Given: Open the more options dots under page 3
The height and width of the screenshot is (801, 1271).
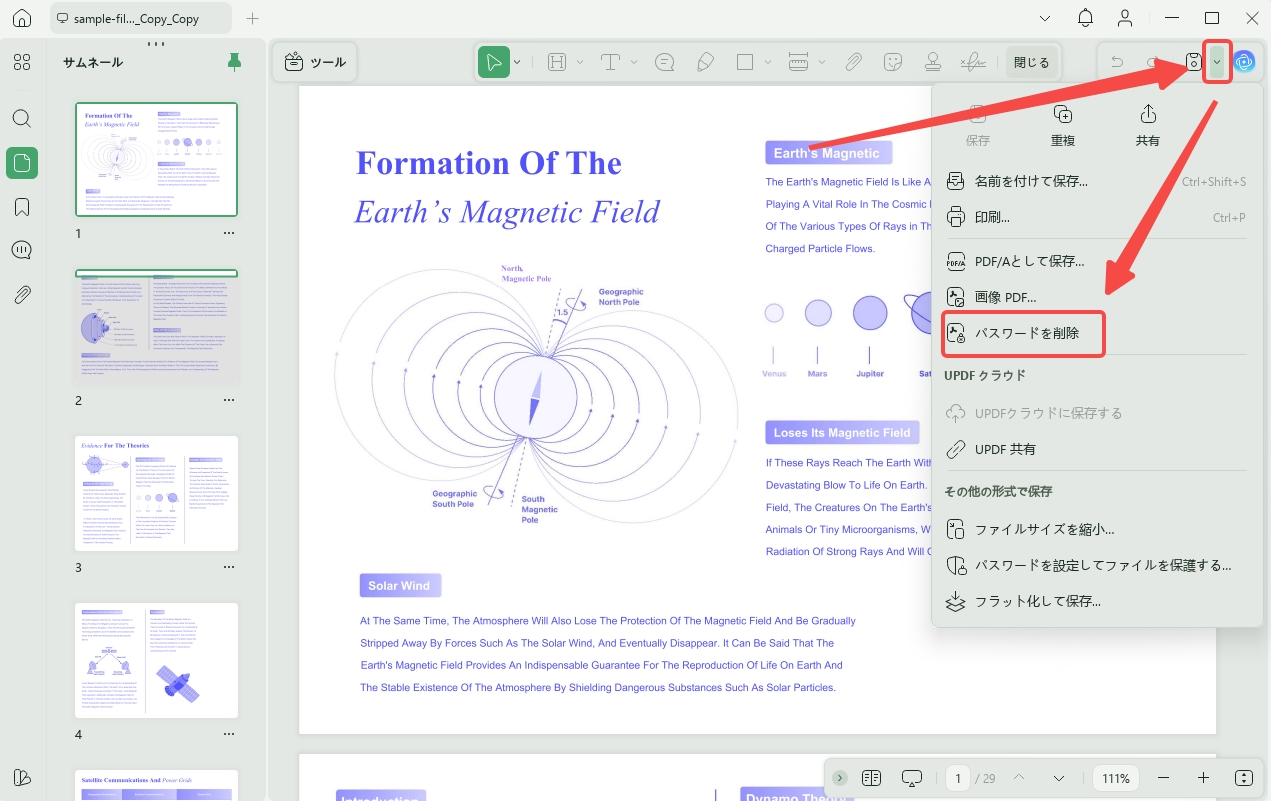Looking at the screenshot, I should click(x=229, y=567).
